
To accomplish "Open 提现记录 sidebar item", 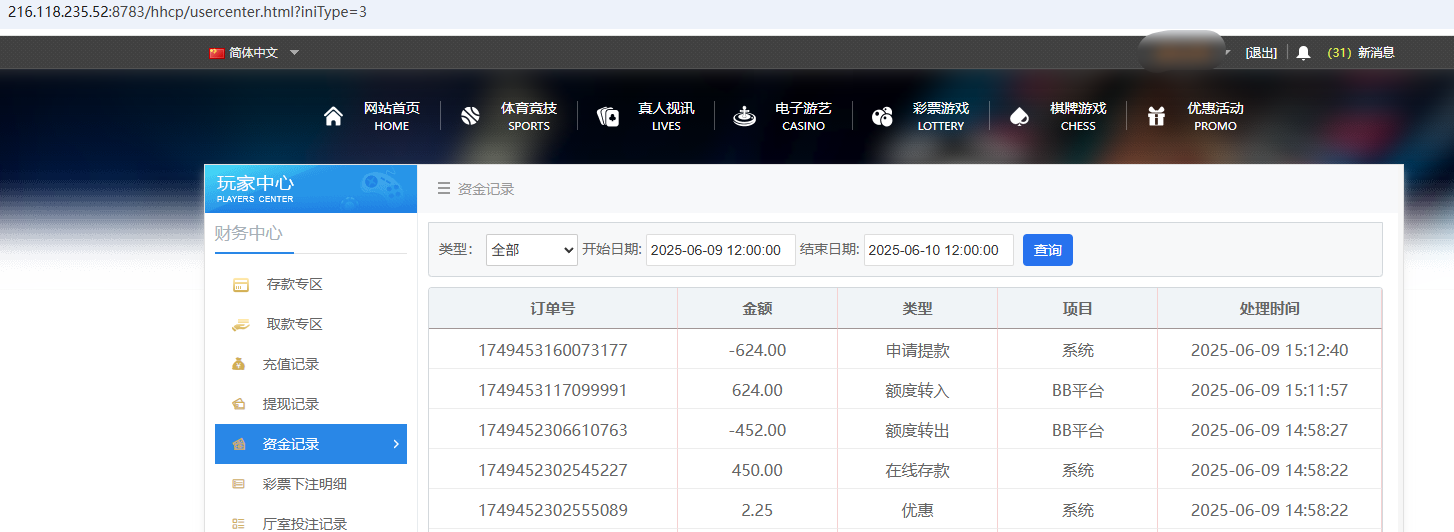I will point(290,404).
